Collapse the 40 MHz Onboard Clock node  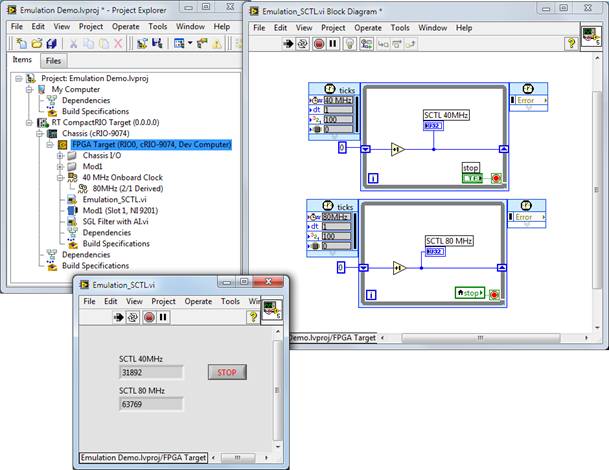pyautogui.click(x=61, y=177)
